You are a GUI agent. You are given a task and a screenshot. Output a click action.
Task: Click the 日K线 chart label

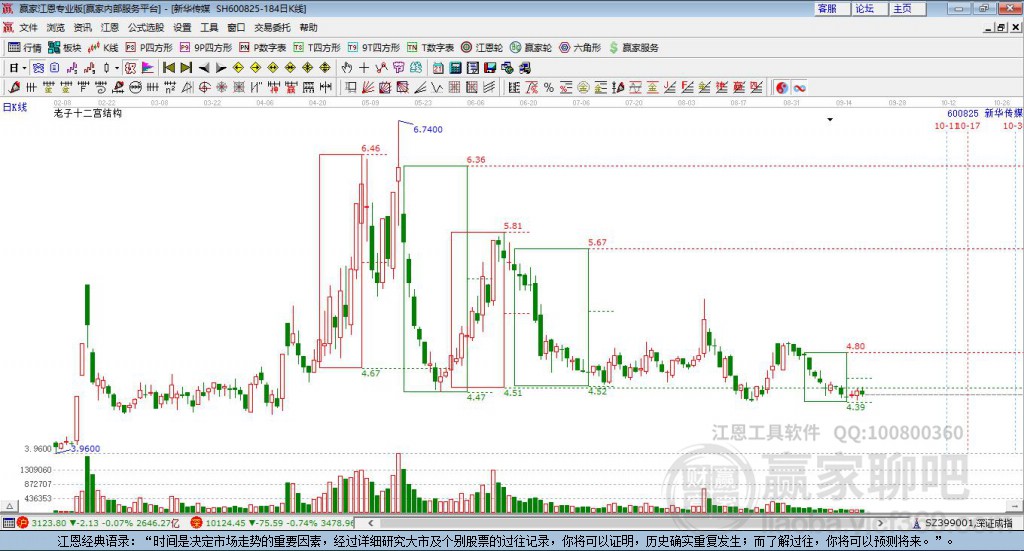pyautogui.click(x=15, y=107)
